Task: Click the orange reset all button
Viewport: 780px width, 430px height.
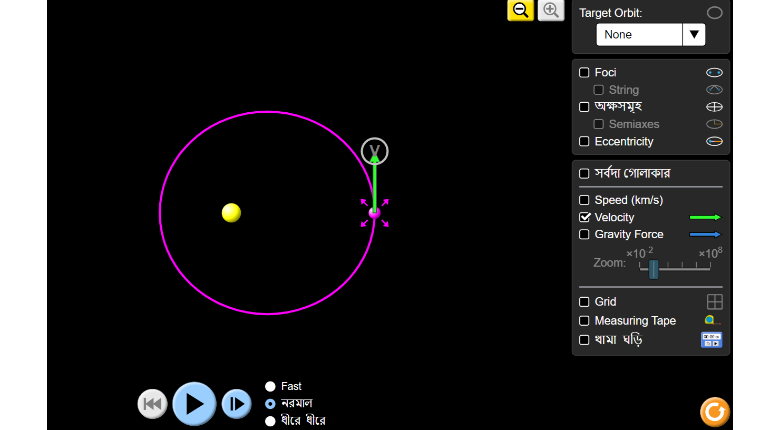Action: click(x=714, y=411)
